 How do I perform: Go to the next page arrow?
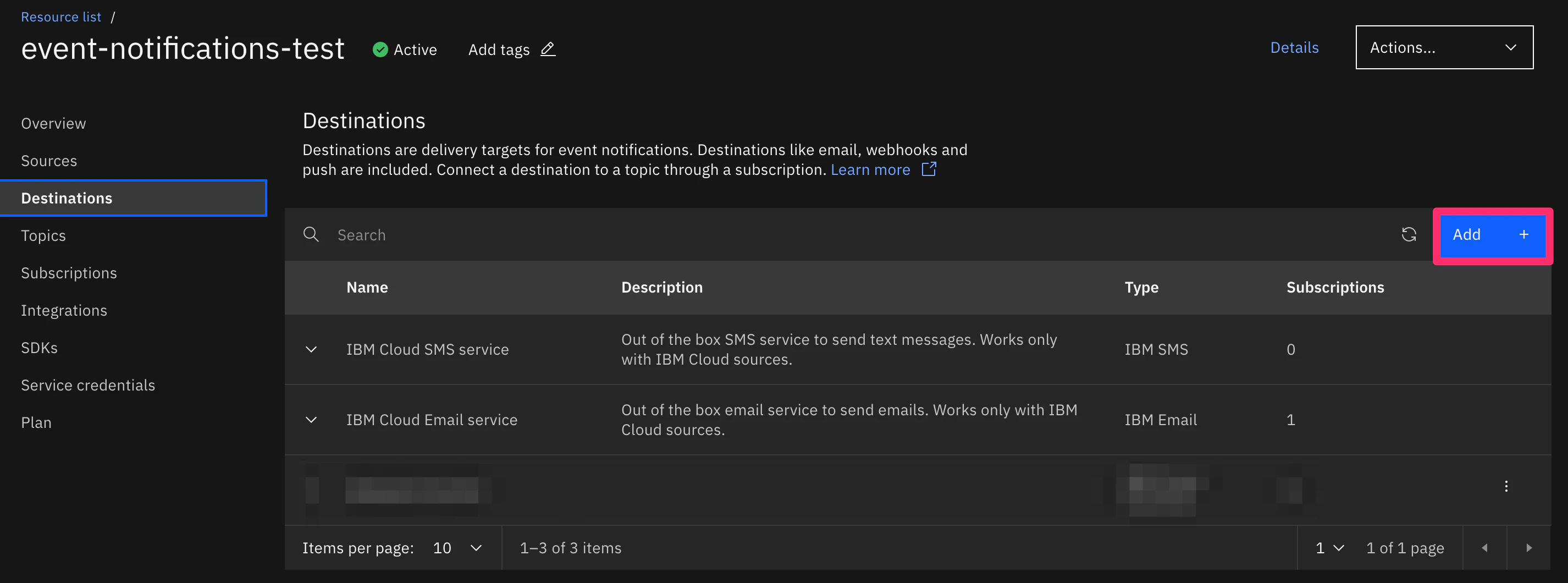[1528, 548]
